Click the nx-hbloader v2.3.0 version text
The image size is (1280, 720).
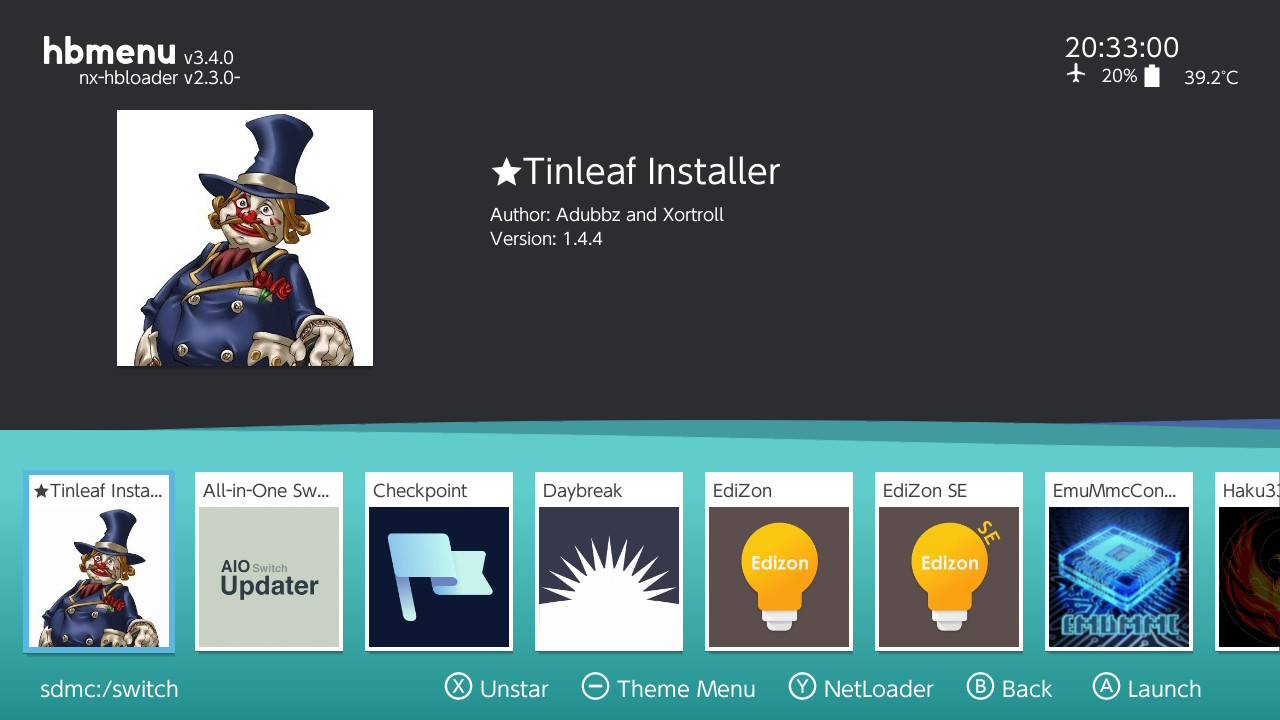click(x=159, y=78)
